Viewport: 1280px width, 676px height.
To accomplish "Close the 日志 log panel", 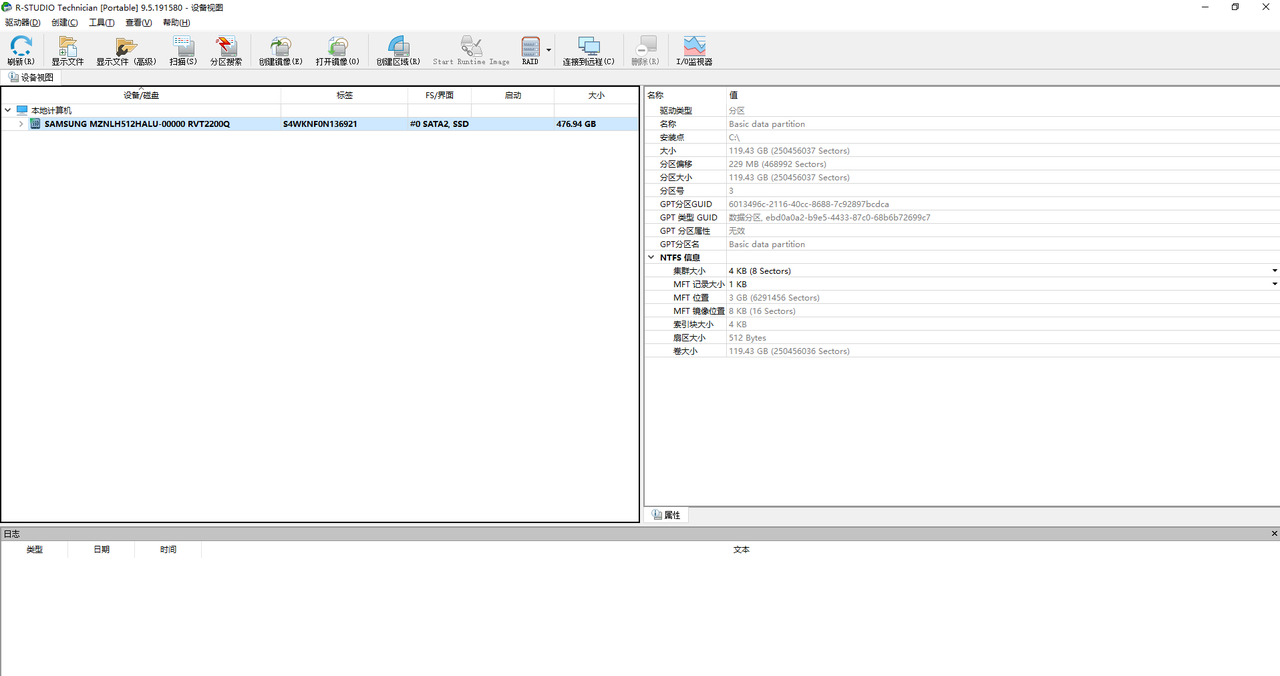I will pos(1274,534).
